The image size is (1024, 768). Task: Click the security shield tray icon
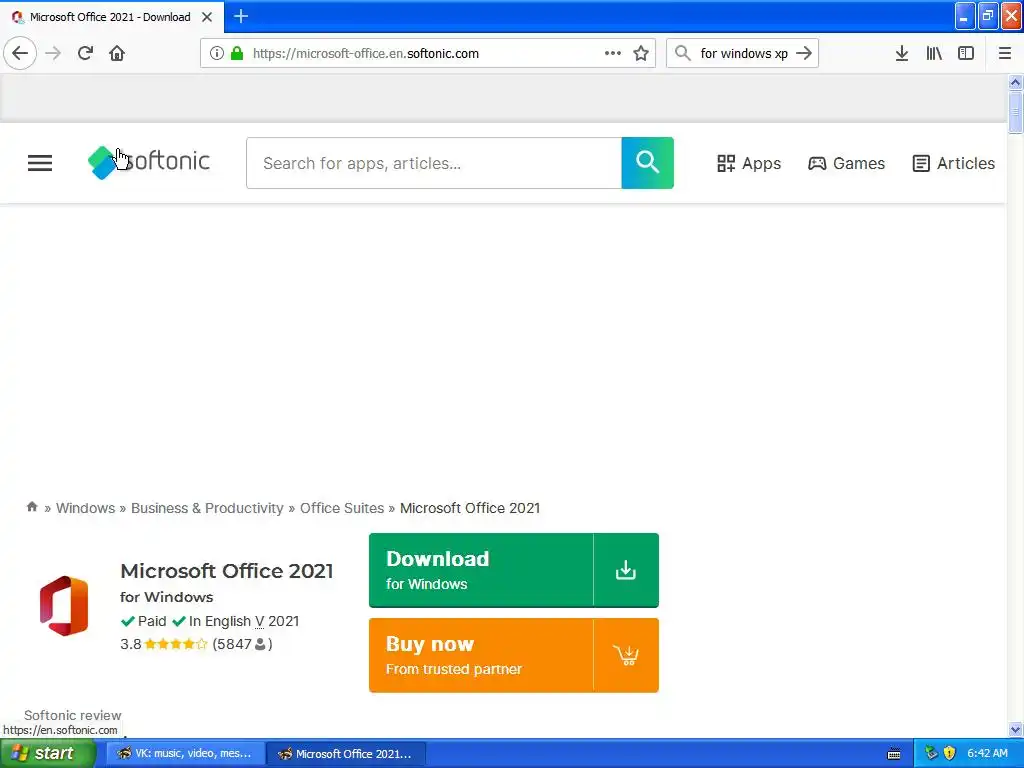tap(949, 753)
